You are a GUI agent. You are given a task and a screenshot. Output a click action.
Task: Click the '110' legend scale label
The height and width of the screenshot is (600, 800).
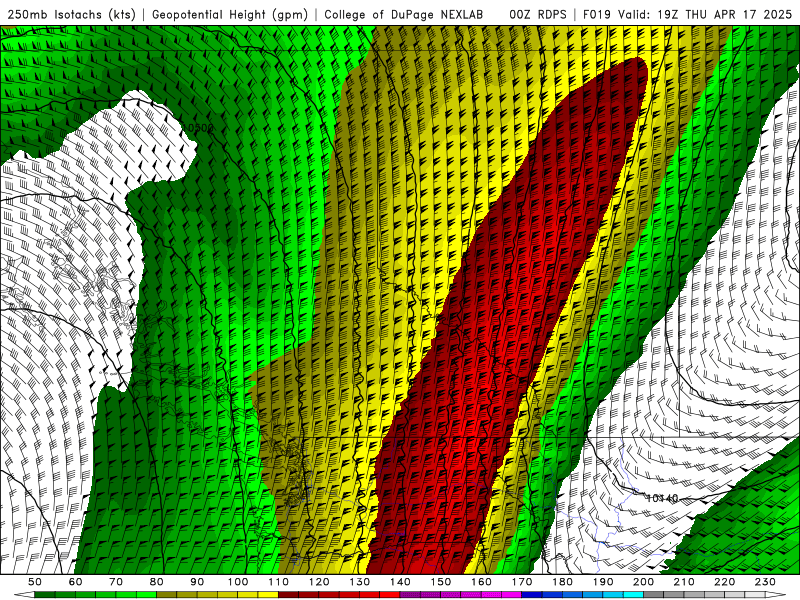coord(279,582)
